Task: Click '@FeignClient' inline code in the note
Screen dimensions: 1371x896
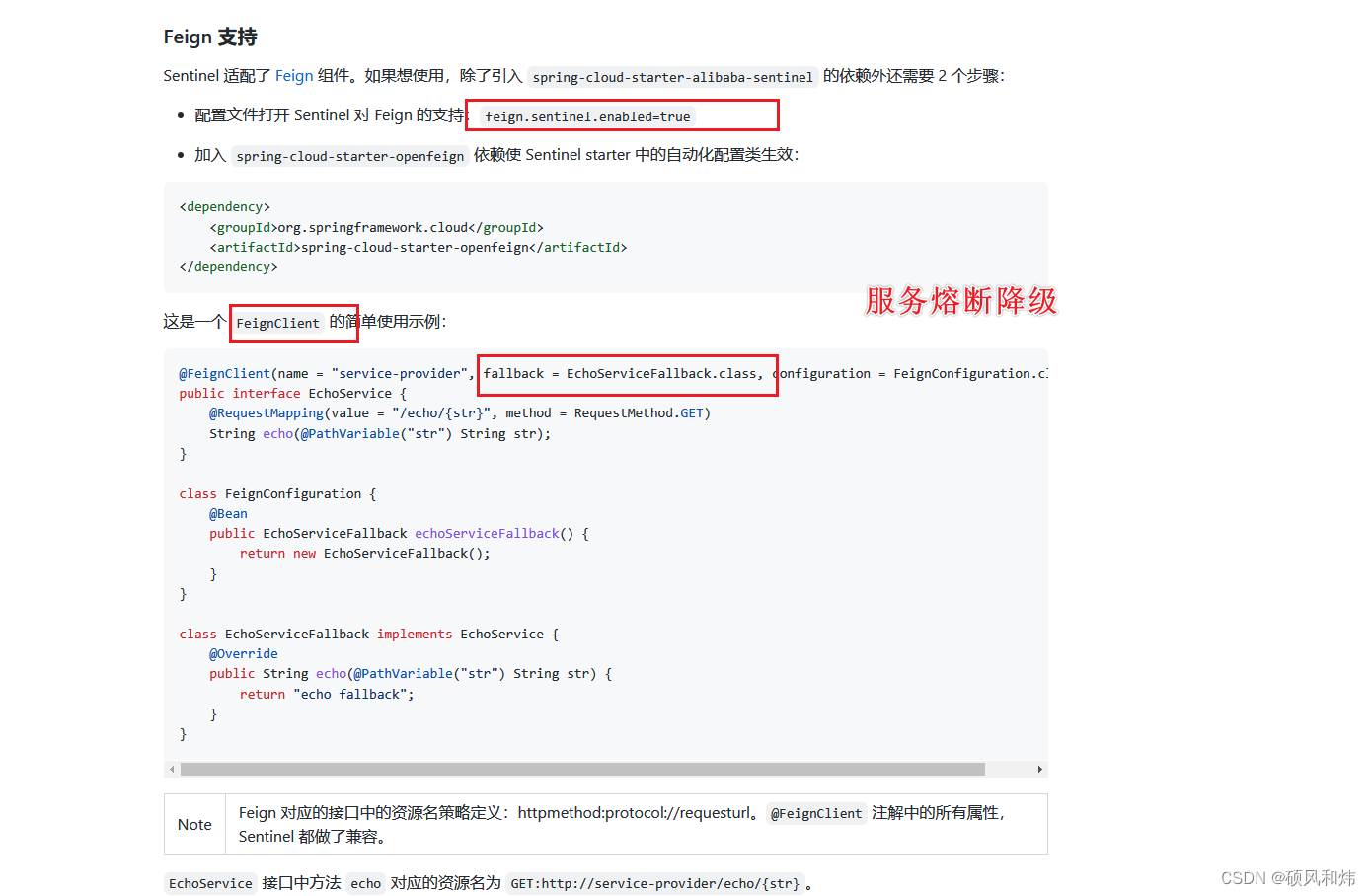Action: [x=816, y=814]
